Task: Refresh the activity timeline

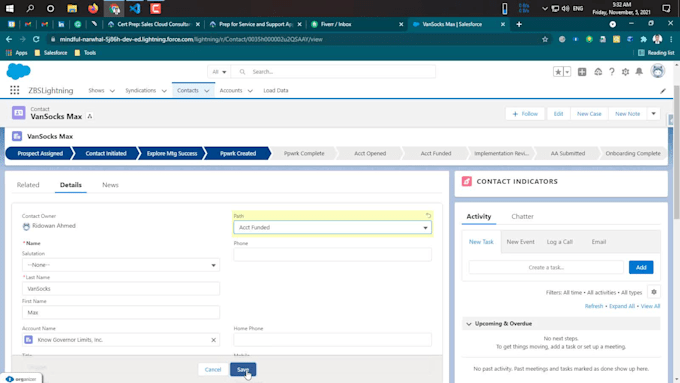Action: 594,306
